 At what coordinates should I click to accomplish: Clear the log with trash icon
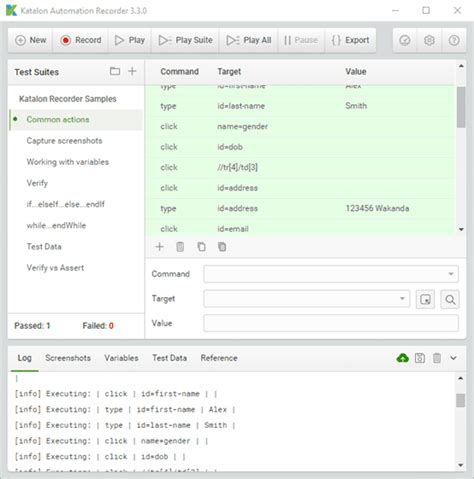(x=437, y=358)
